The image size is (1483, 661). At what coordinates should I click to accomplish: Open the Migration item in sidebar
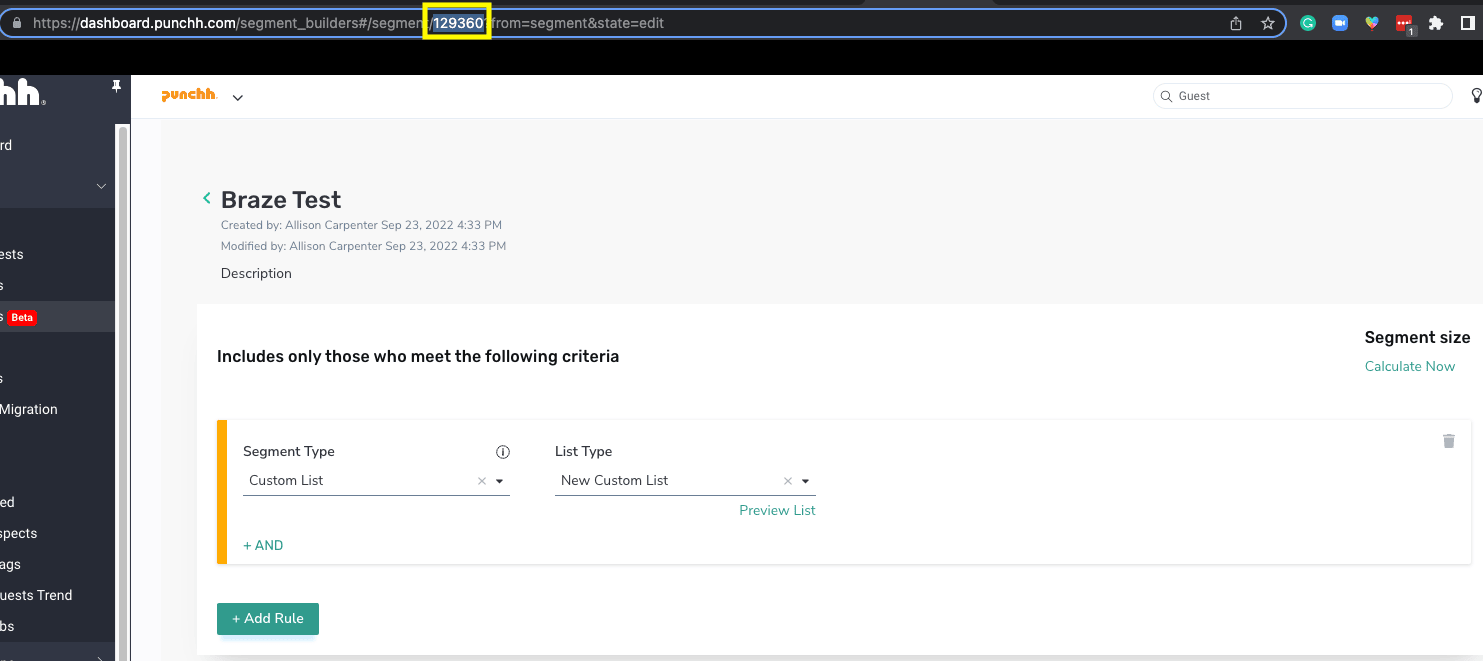[29, 409]
